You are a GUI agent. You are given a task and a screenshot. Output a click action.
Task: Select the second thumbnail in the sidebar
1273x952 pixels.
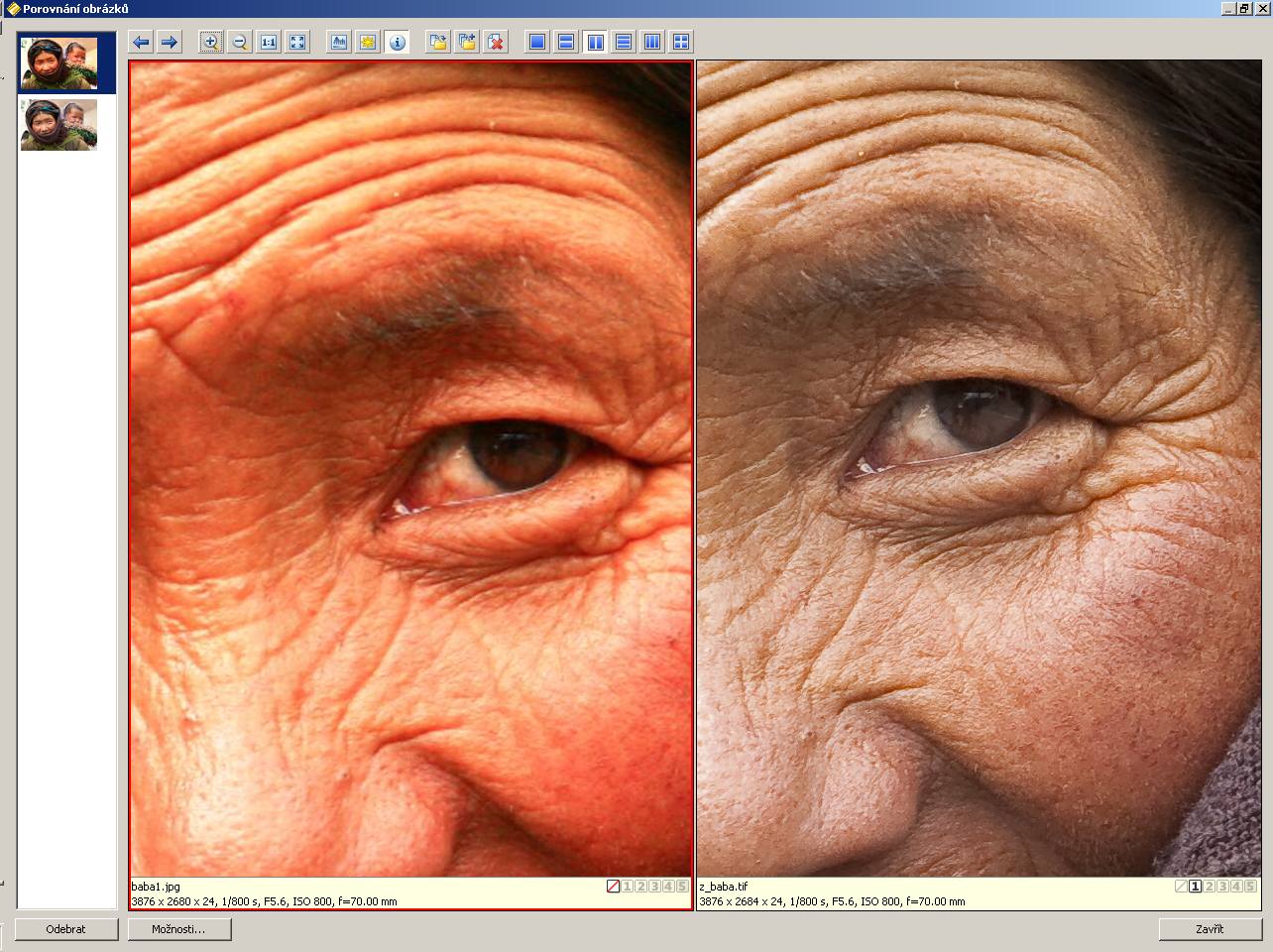59,125
